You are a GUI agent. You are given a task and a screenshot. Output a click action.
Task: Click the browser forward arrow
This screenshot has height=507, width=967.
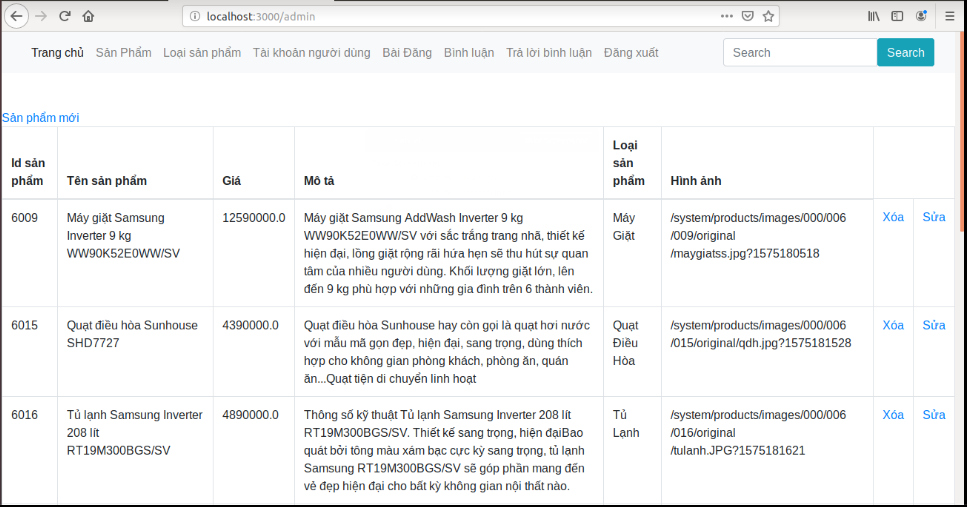pos(41,16)
